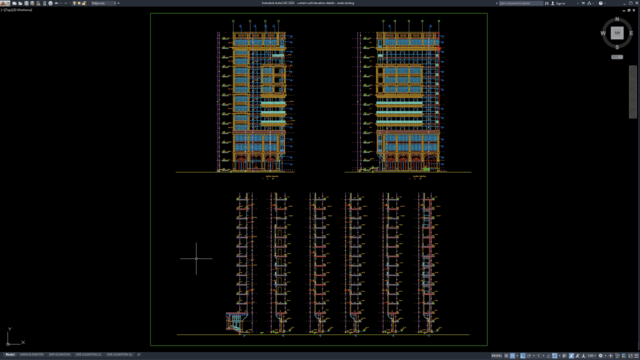
Task: Click the Save icon in quick access toolbar
Action: pos(26,3)
